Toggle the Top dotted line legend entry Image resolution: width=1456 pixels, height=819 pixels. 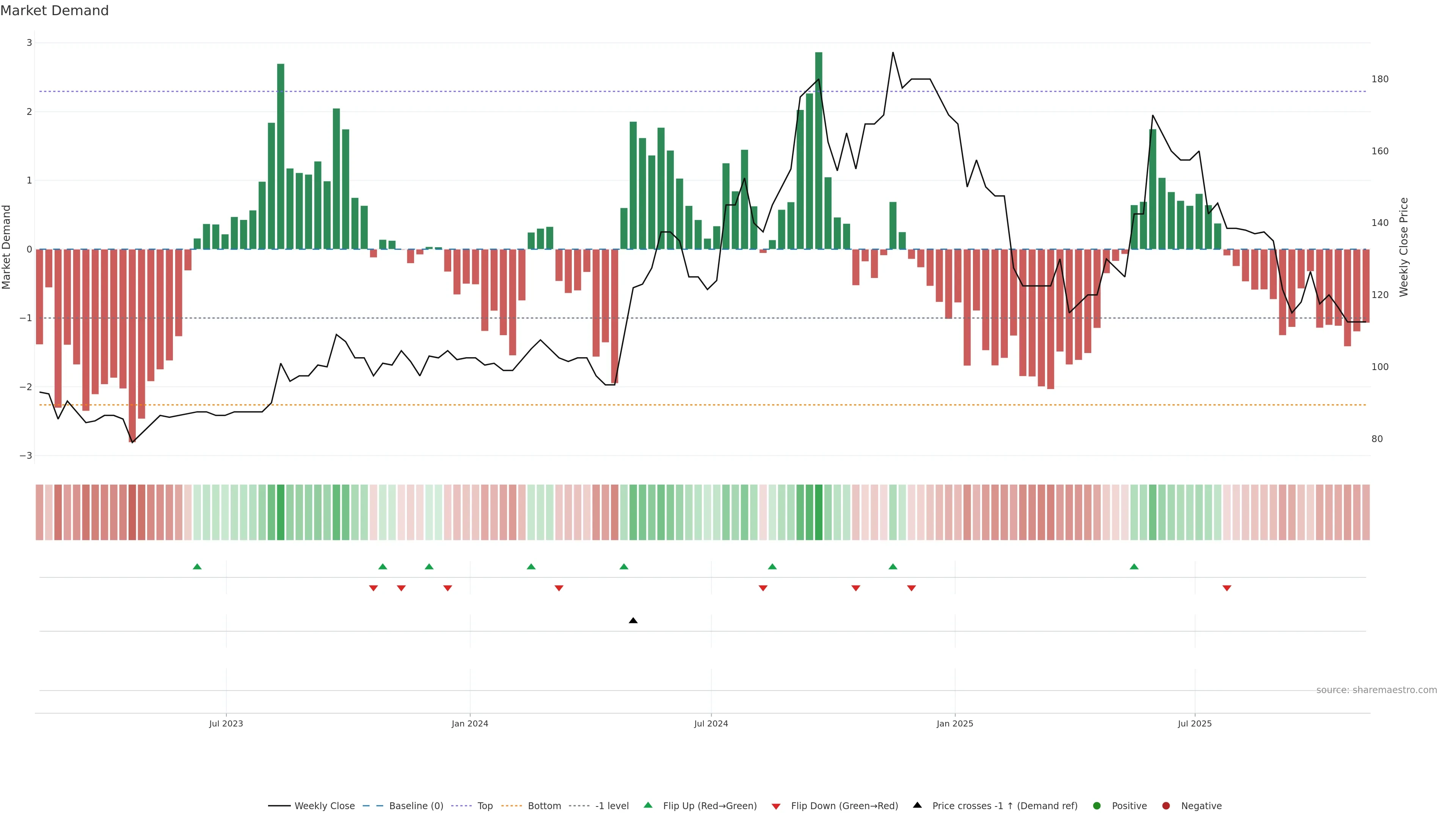pyautogui.click(x=485, y=806)
